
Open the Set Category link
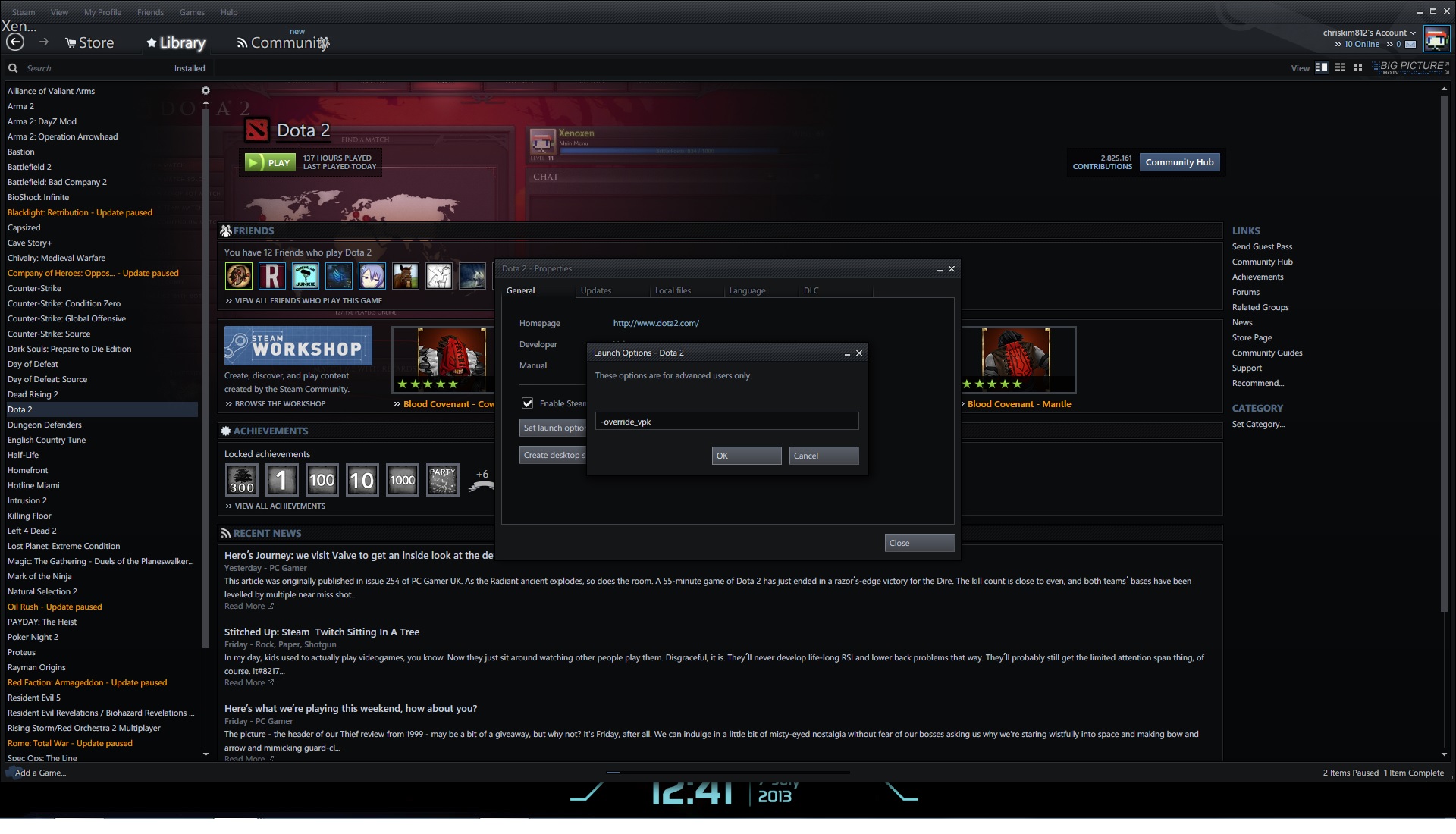[1257, 424]
